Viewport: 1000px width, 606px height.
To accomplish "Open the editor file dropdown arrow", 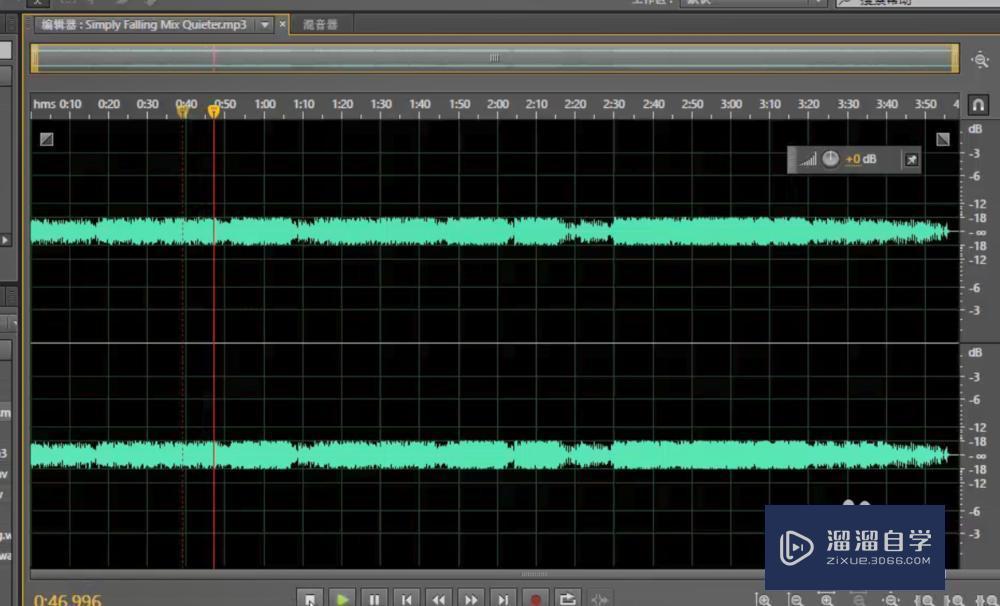I will coord(264,25).
